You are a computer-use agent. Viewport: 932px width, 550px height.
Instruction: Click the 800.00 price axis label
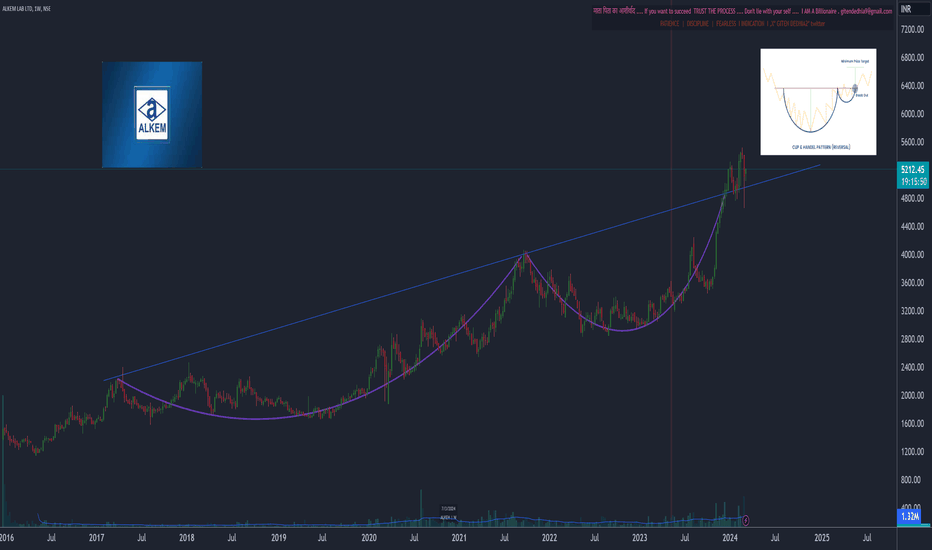pyautogui.click(x=912, y=480)
